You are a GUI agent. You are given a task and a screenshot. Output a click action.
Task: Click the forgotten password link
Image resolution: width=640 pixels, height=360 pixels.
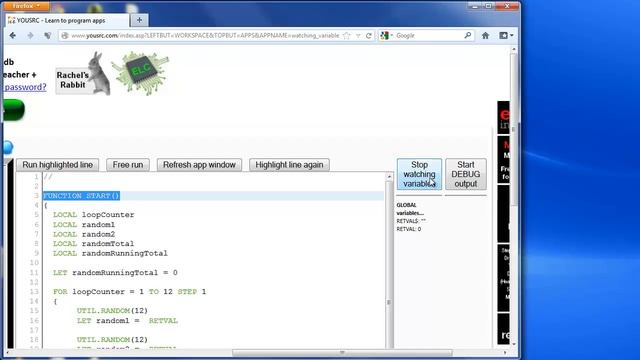(25, 87)
